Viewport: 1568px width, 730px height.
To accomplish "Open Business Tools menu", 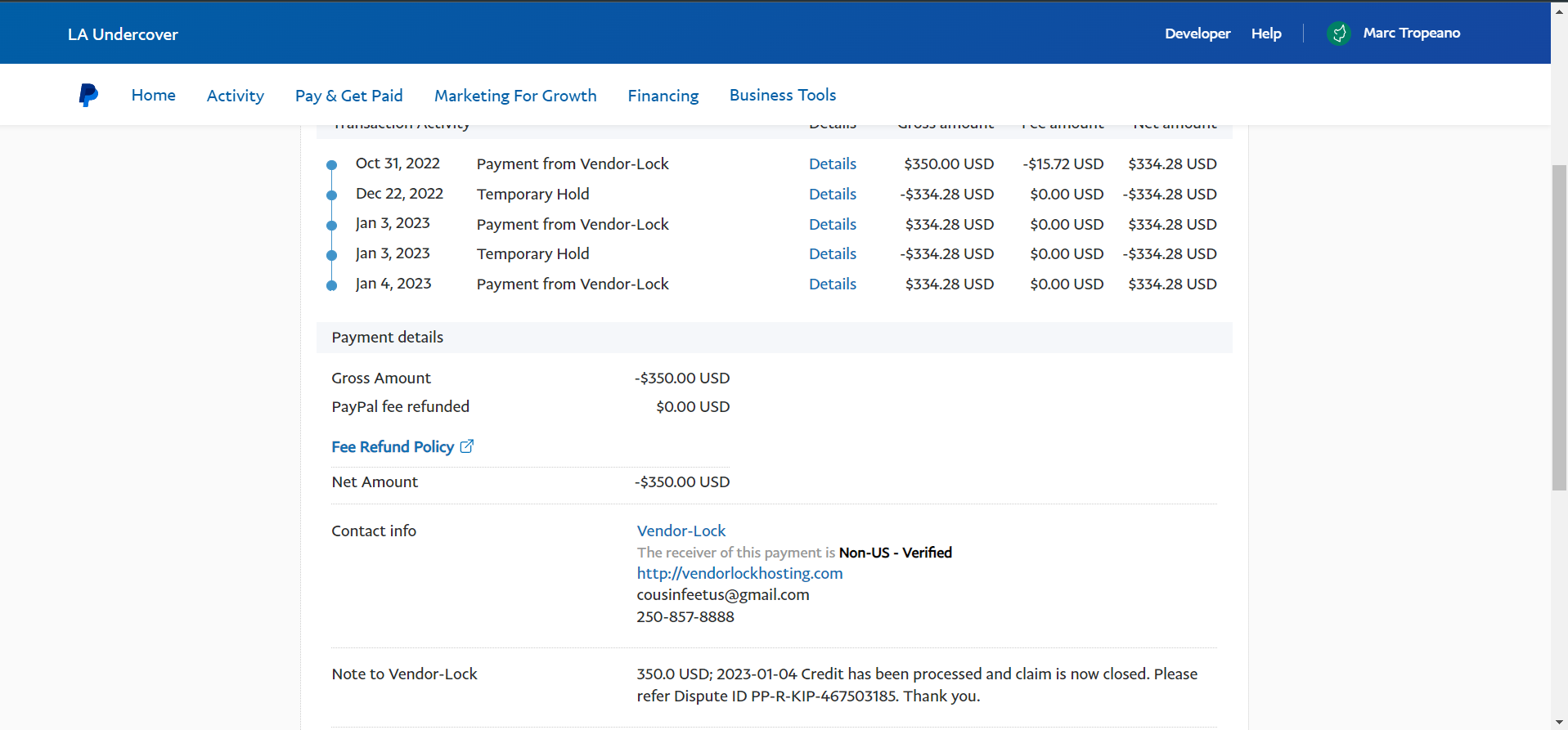I will click(783, 95).
